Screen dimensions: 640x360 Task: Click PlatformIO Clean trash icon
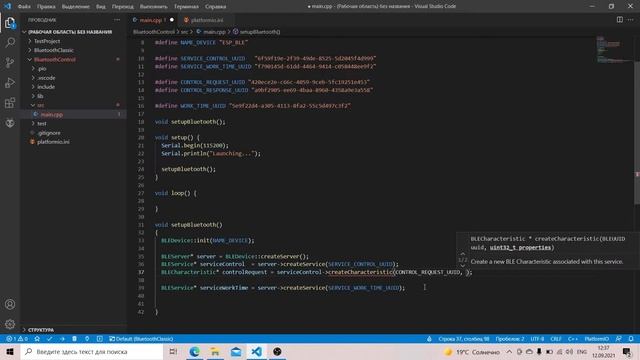[74, 339]
